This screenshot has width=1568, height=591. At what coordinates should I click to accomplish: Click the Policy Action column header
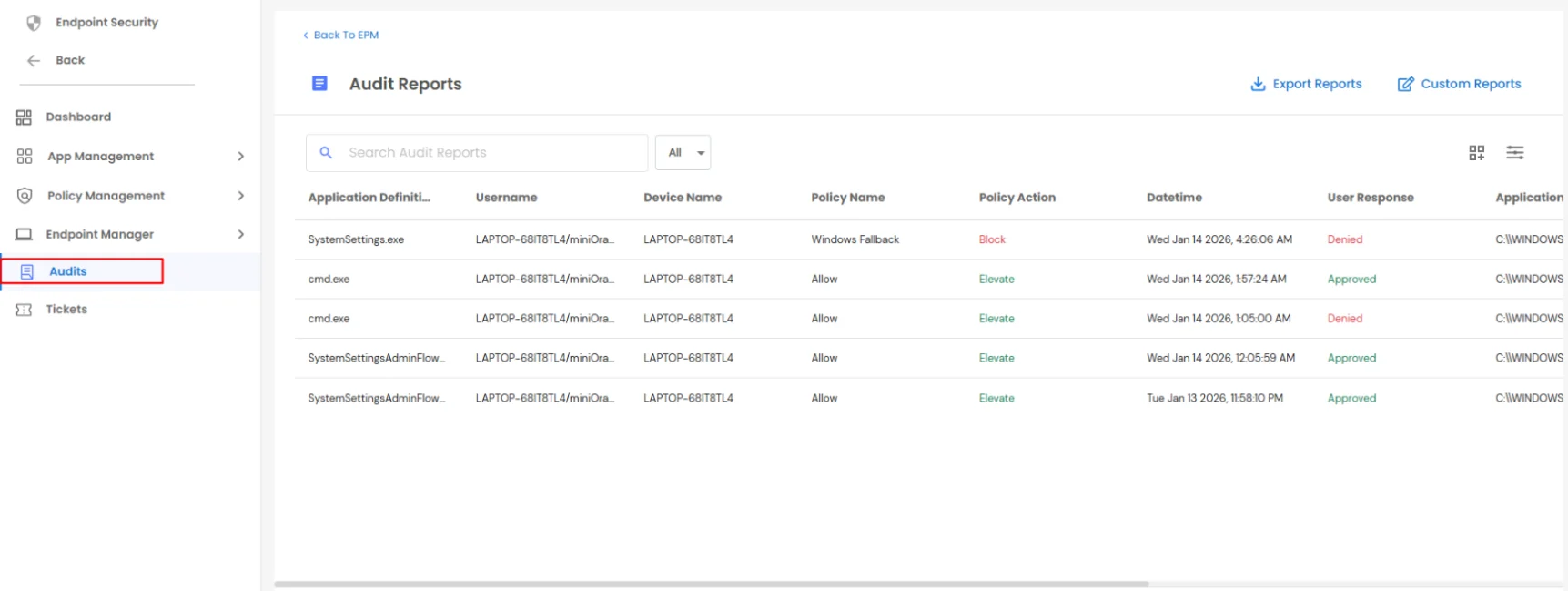(x=1017, y=198)
